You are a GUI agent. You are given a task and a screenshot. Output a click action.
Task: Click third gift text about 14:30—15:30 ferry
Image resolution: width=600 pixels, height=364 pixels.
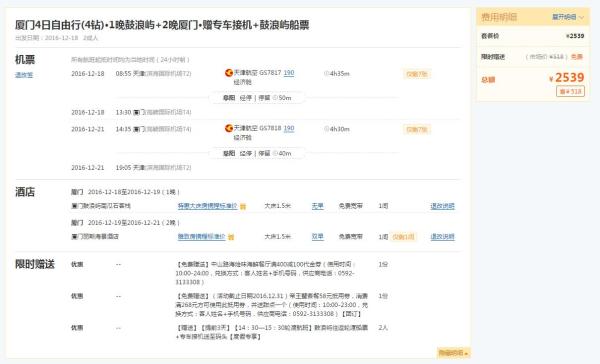pos(271,332)
